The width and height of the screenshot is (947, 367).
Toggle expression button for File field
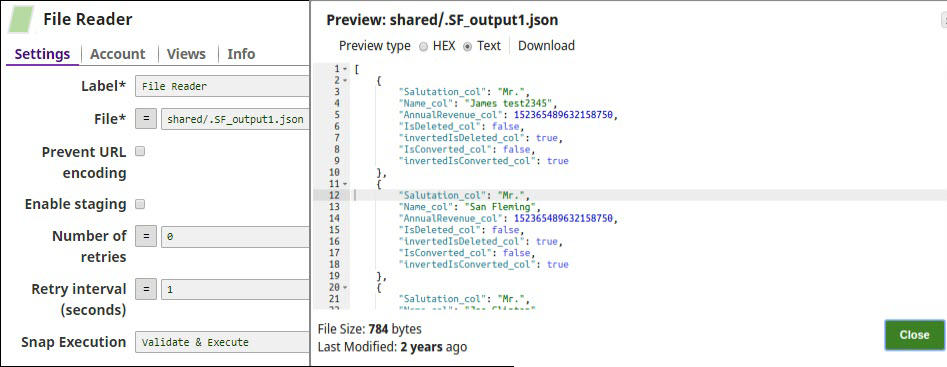(146, 119)
